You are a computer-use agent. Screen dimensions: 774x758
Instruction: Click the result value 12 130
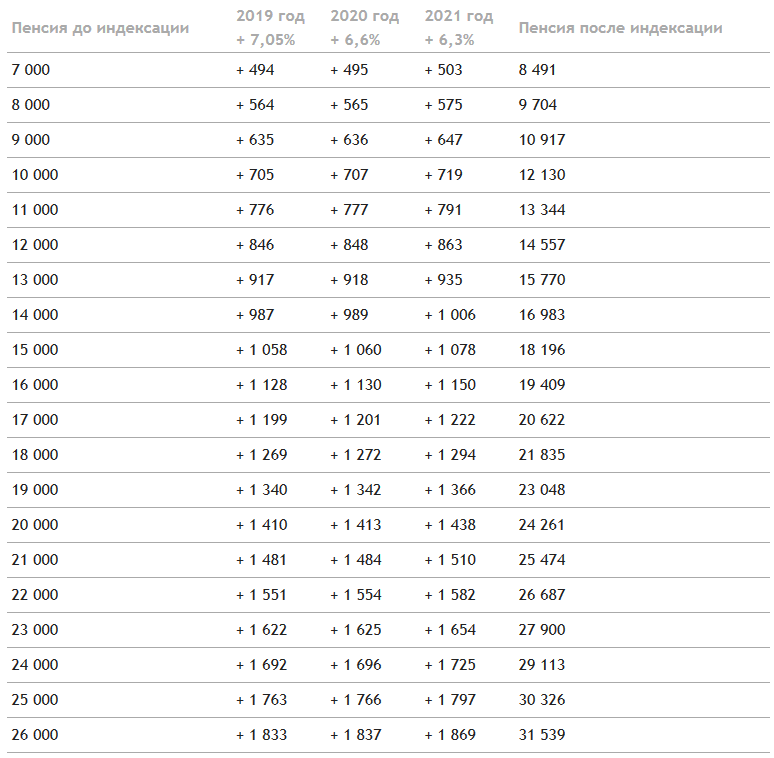(542, 175)
